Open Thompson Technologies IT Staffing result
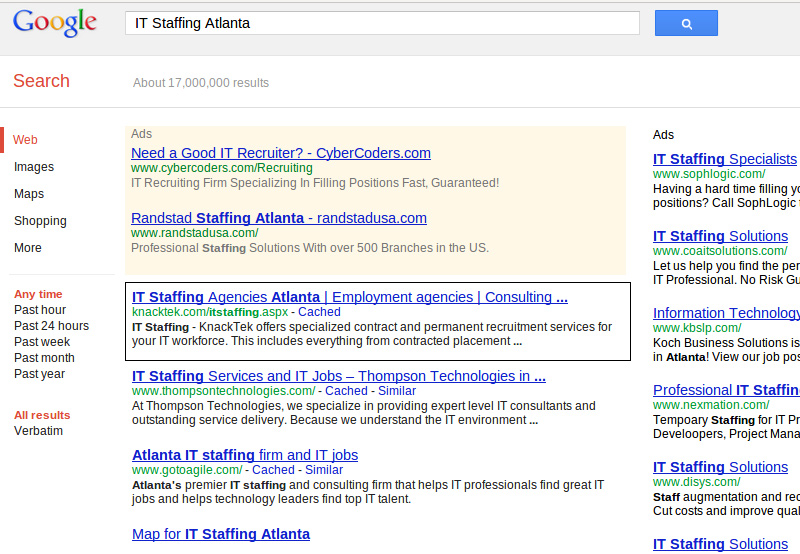The height and width of the screenshot is (554, 800). coord(339,376)
